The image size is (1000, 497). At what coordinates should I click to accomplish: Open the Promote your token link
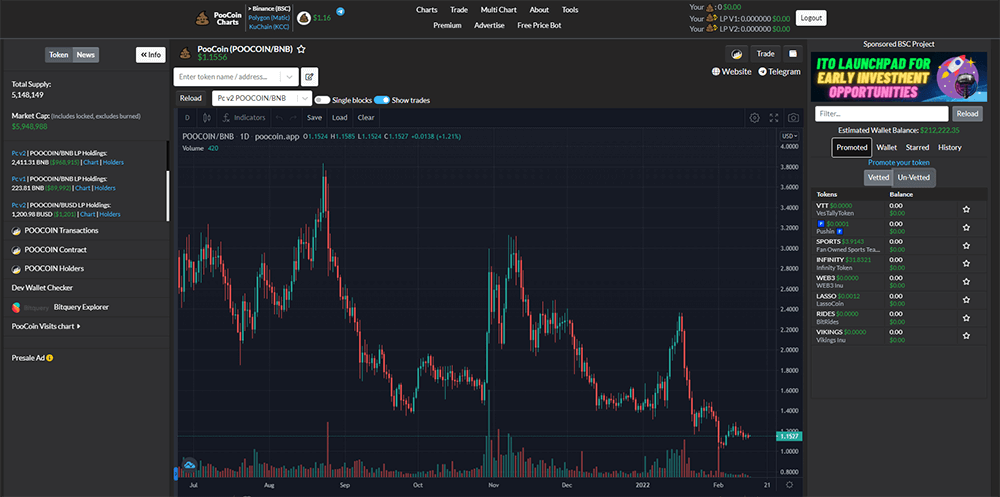[x=899, y=163]
